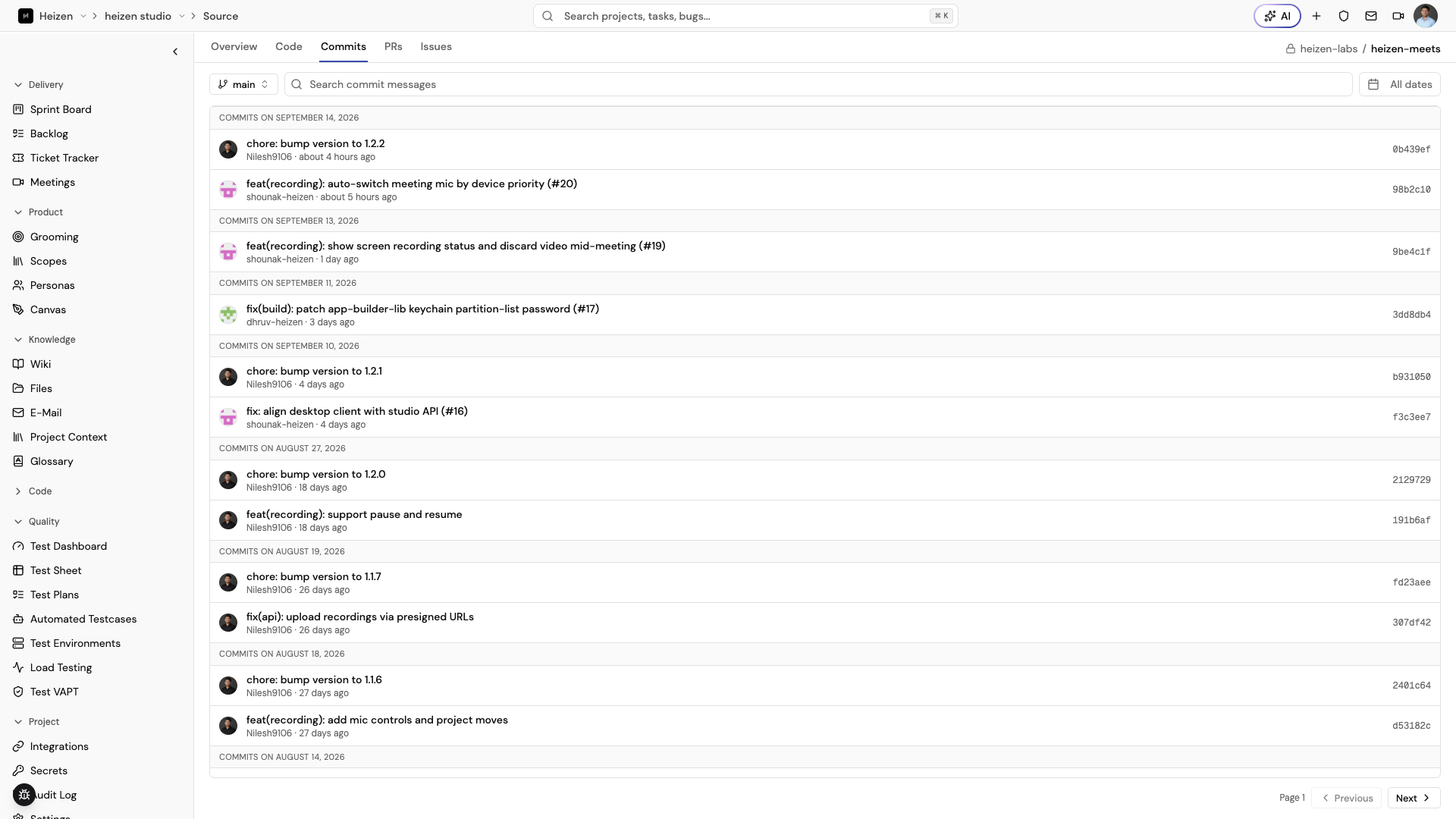
Task: Open the main branch selector dropdown
Action: [x=243, y=84]
